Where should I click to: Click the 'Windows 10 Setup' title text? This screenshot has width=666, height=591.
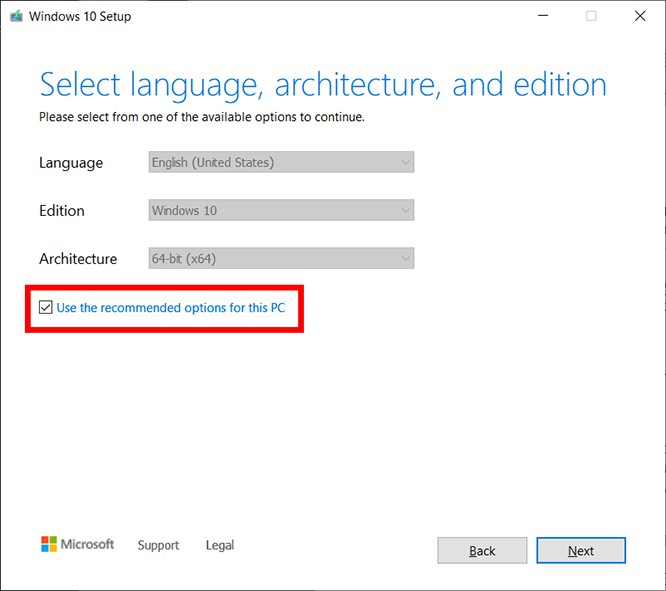pos(80,16)
